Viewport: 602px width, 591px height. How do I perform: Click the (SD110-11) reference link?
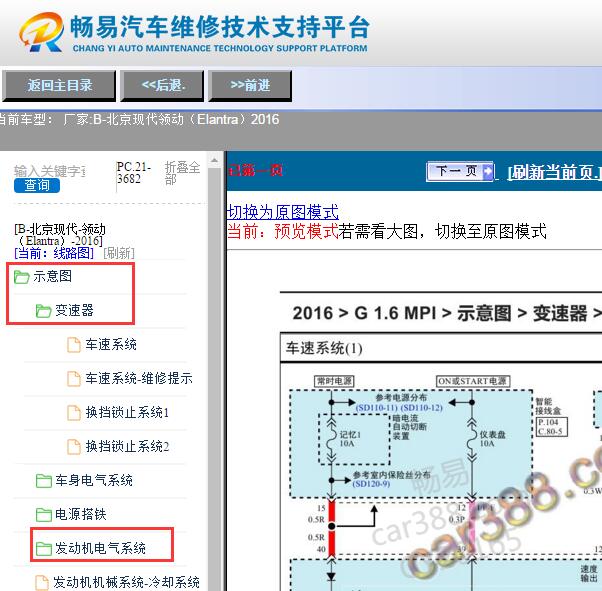click(x=377, y=408)
